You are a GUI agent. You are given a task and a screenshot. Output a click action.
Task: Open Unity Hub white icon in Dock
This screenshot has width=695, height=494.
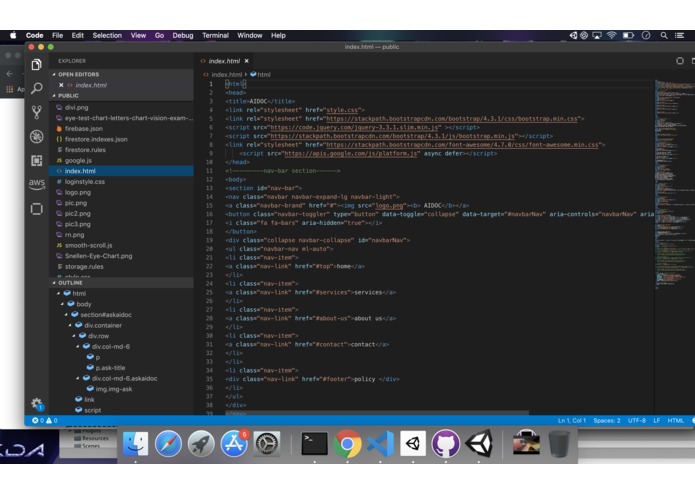pyautogui.click(x=413, y=443)
